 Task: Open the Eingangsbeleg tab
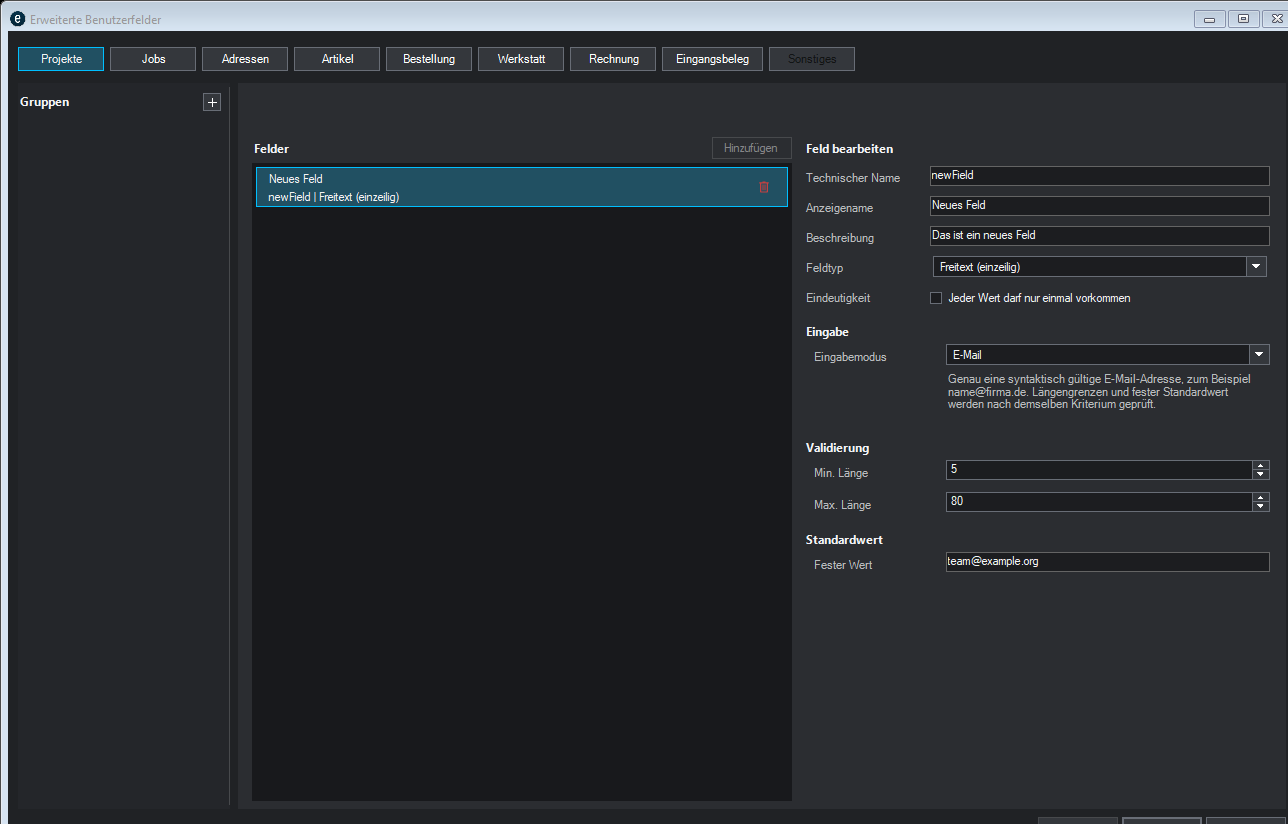tap(712, 59)
